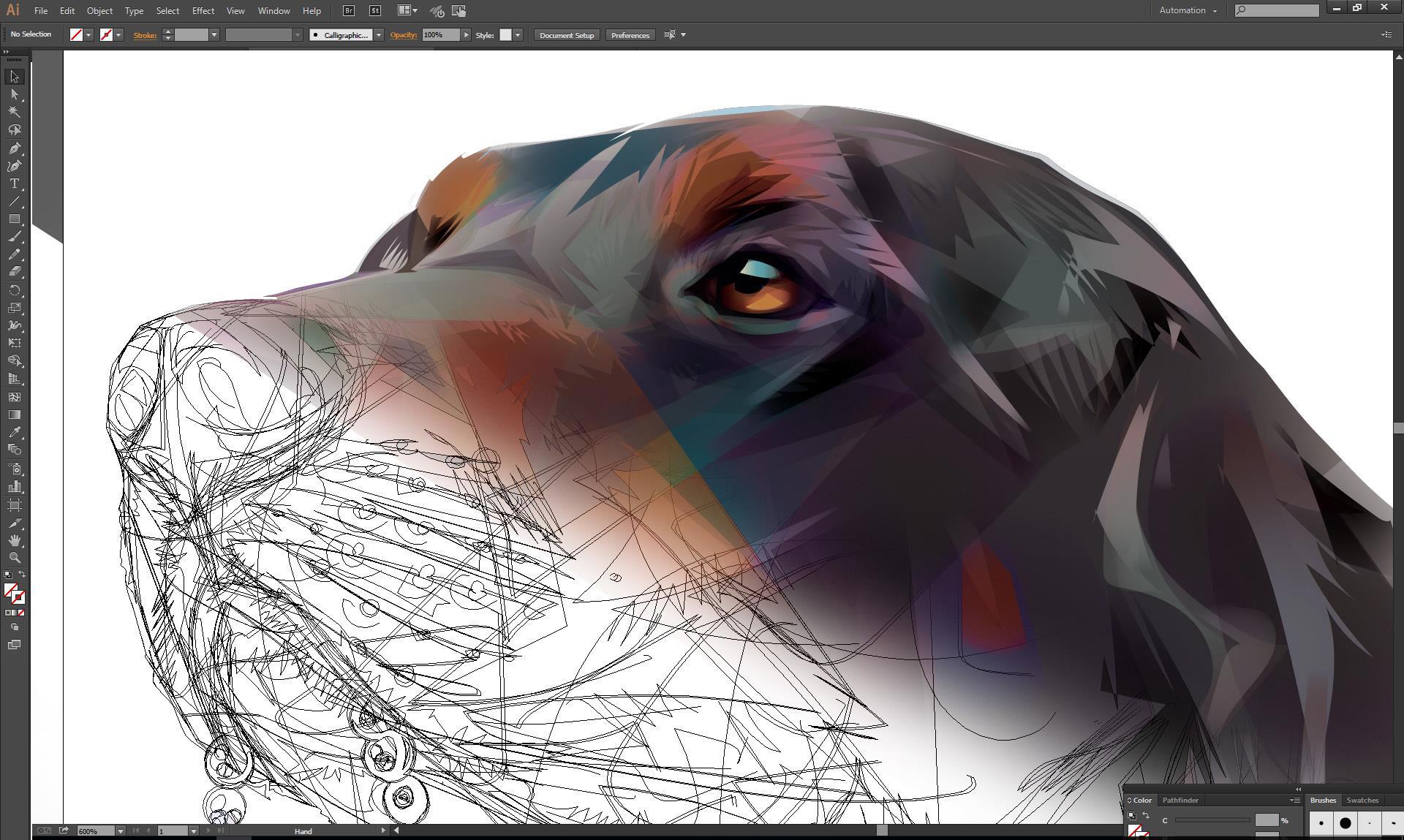Swap fill and stroke colors
Image resolution: width=1404 pixels, height=840 pixels.
22,575
